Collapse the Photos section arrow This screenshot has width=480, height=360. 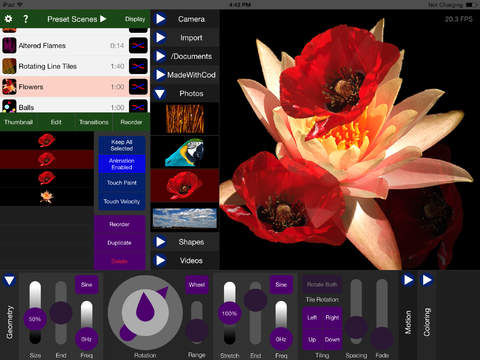160,94
